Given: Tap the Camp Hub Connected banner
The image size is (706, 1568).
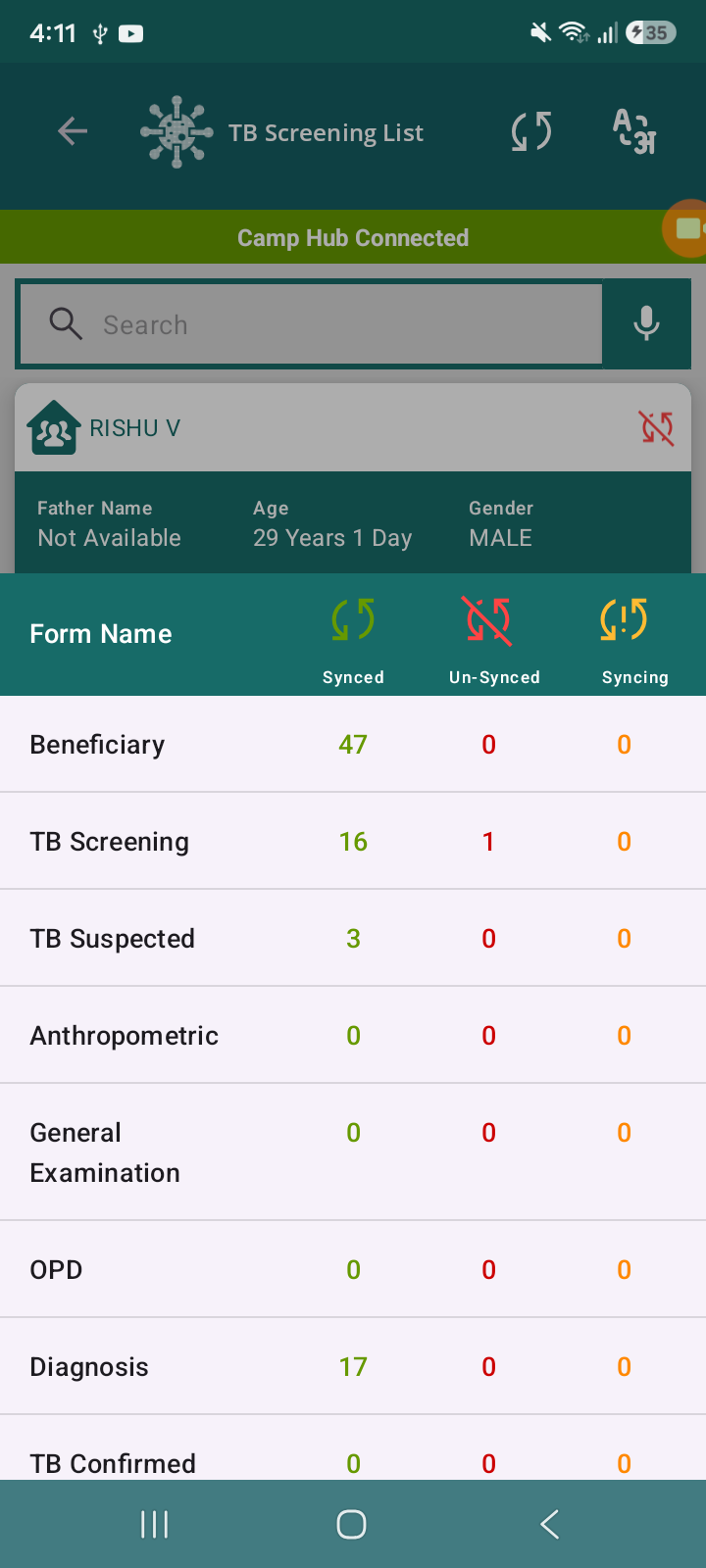Looking at the screenshot, I should 353,238.
